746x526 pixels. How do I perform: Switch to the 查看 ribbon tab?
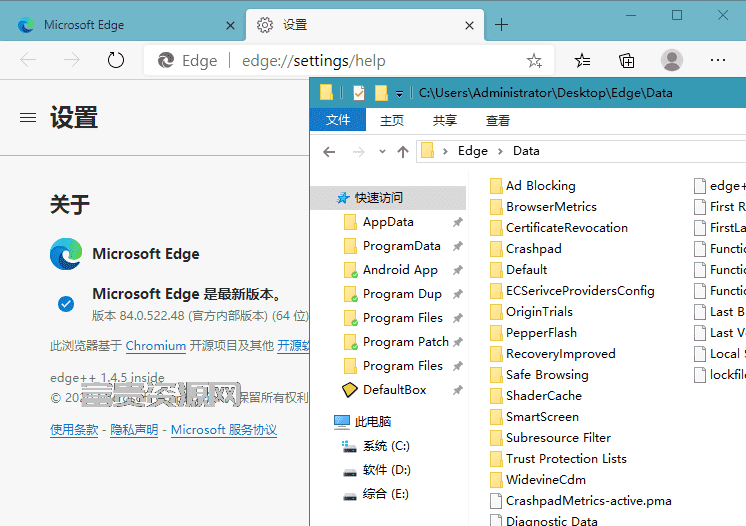click(498, 120)
